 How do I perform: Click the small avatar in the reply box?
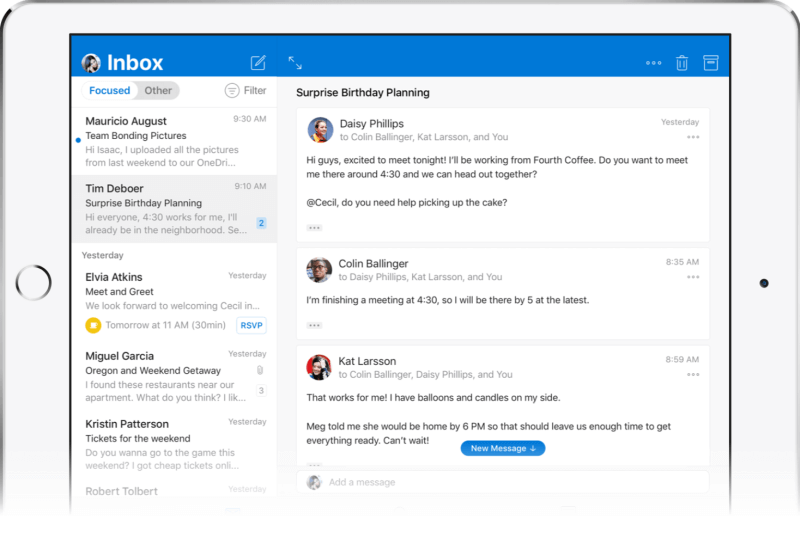pos(314,482)
